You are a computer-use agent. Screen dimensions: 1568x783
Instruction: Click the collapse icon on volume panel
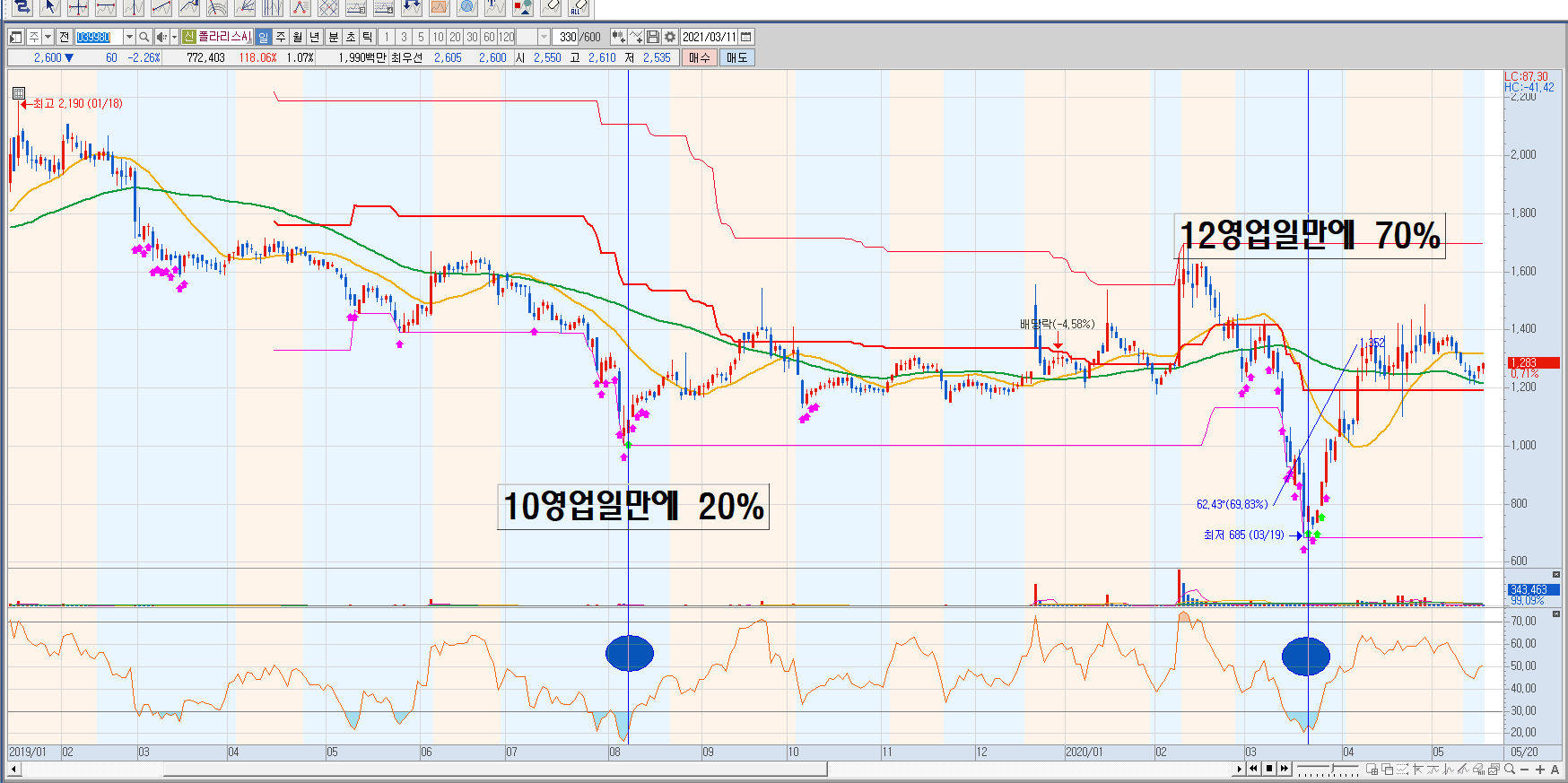(x=1556, y=574)
